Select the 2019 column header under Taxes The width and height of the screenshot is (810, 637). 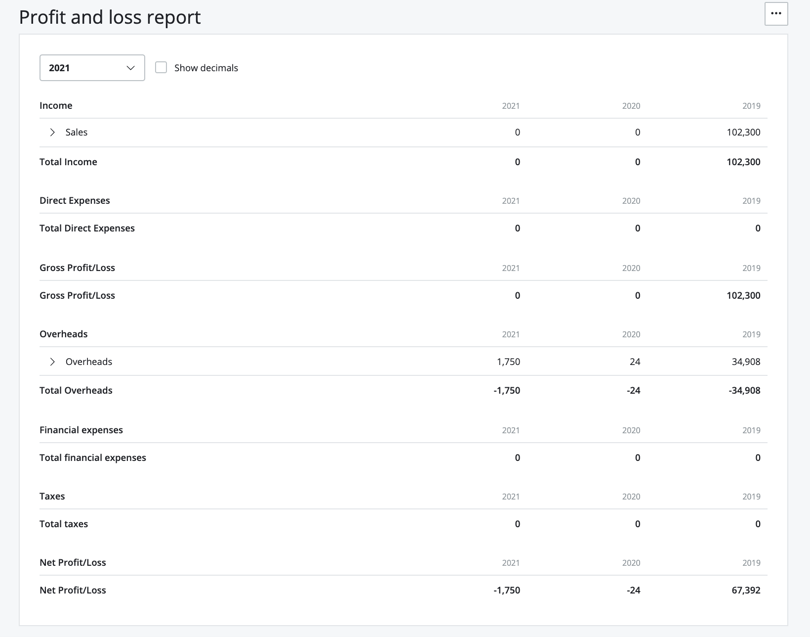(x=751, y=496)
